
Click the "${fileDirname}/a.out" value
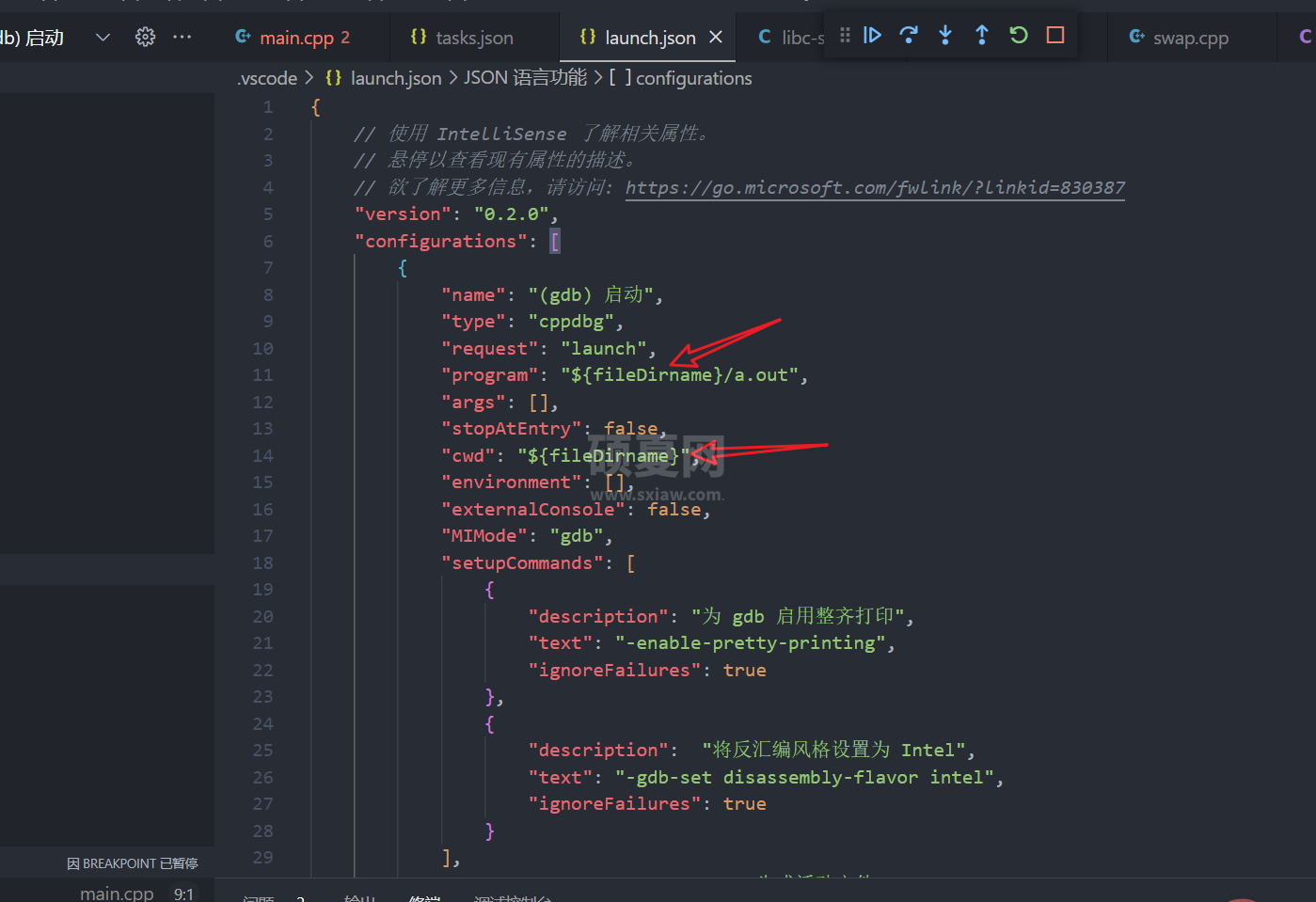pyautogui.click(x=680, y=375)
